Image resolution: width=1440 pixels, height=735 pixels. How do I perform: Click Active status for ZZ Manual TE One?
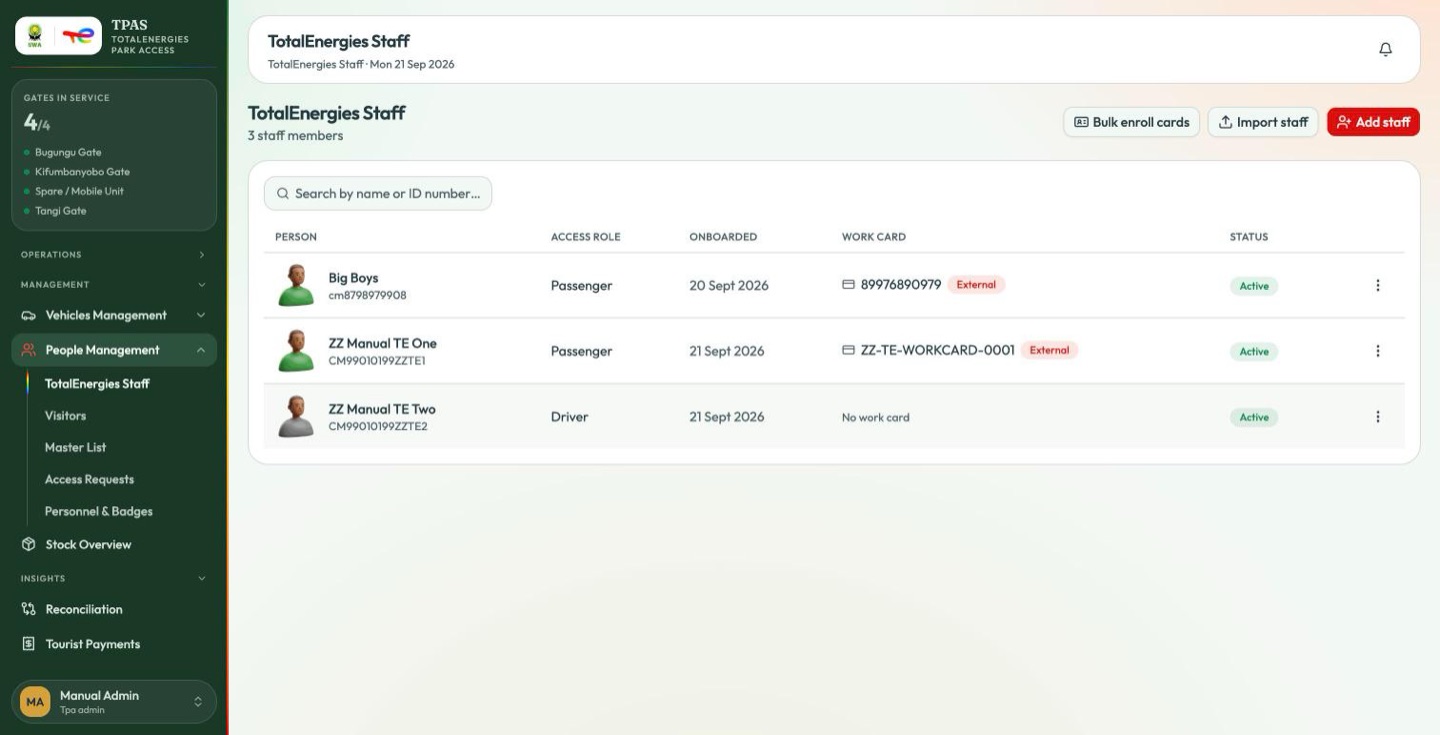pyautogui.click(x=1254, y=352)
